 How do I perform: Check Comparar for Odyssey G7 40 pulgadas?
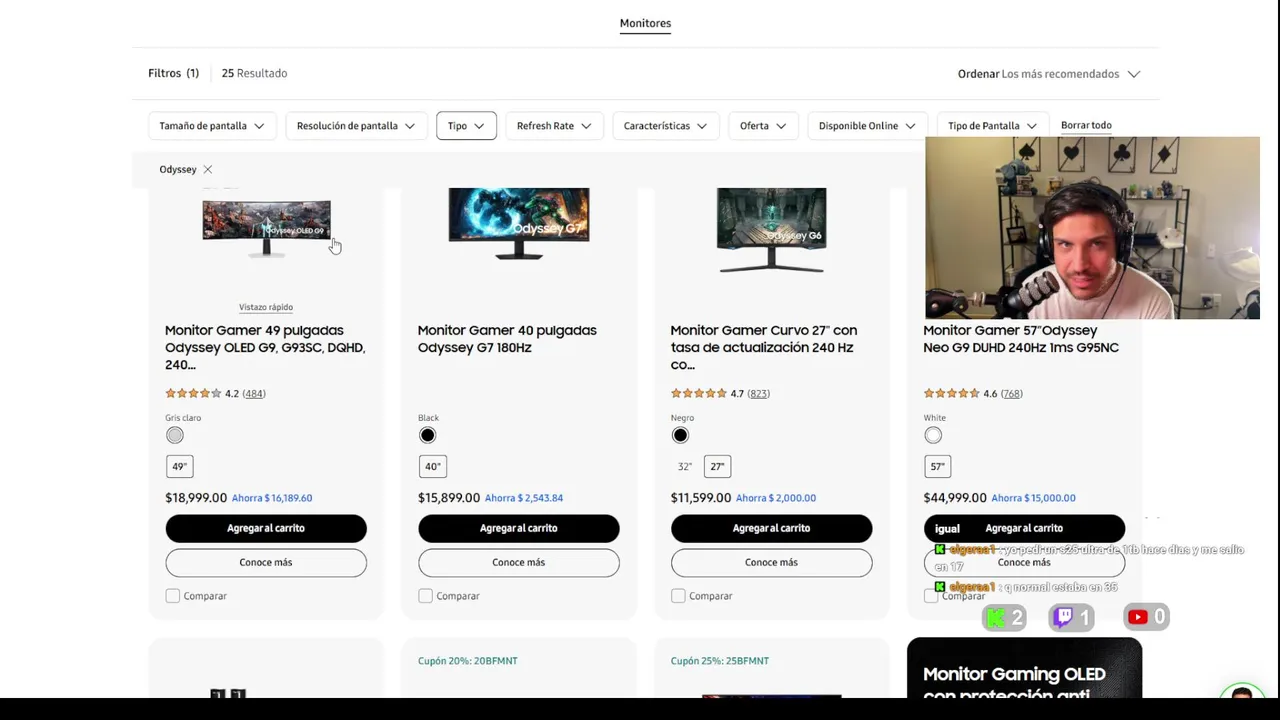425,596
